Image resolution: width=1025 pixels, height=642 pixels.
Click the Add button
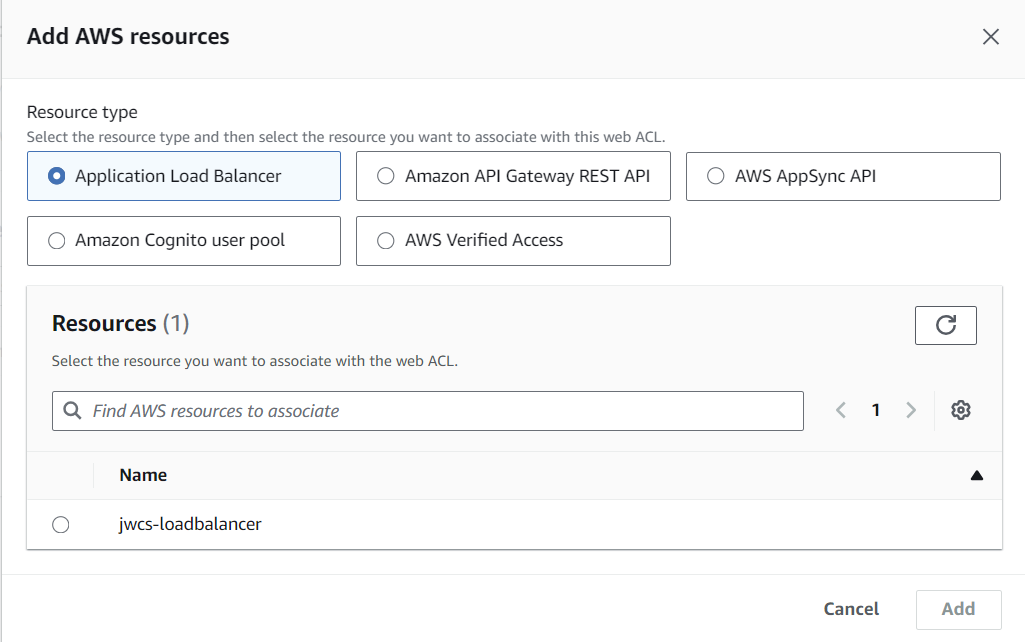(x=958, y=609)
